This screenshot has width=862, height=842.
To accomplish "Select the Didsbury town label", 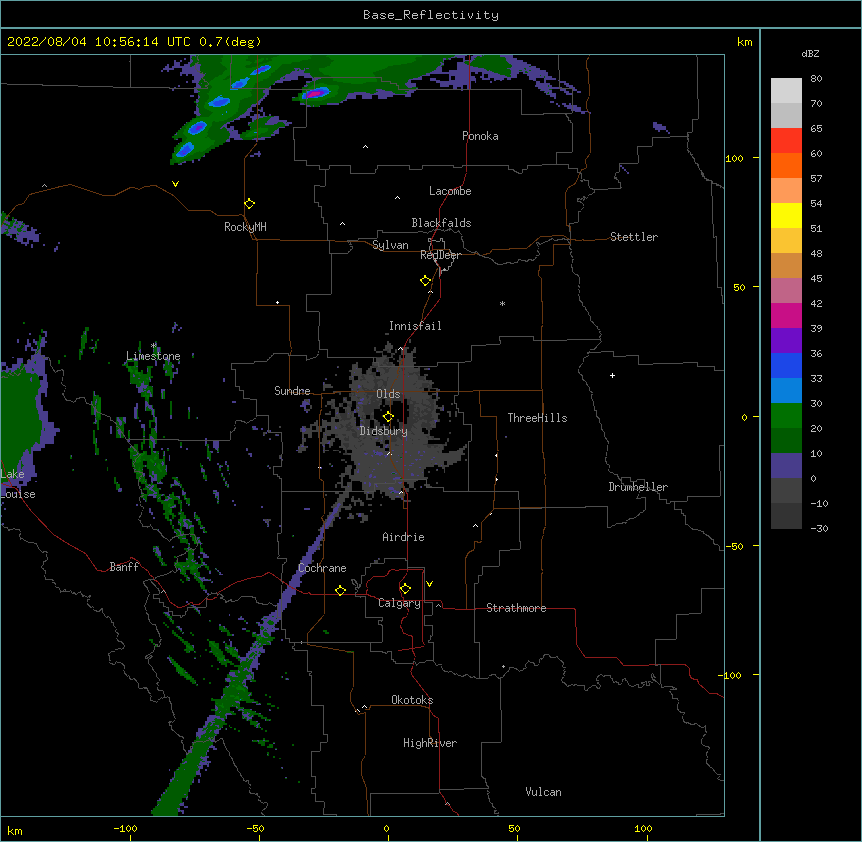I will tap(384, 431).
